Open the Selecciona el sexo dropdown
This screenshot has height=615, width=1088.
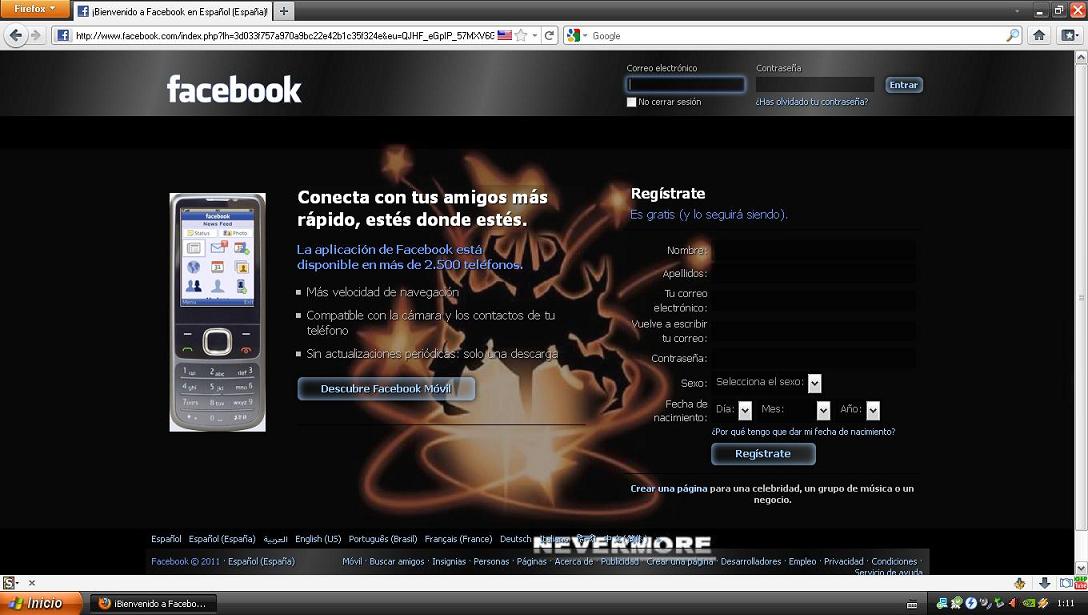tap(768, 382)
